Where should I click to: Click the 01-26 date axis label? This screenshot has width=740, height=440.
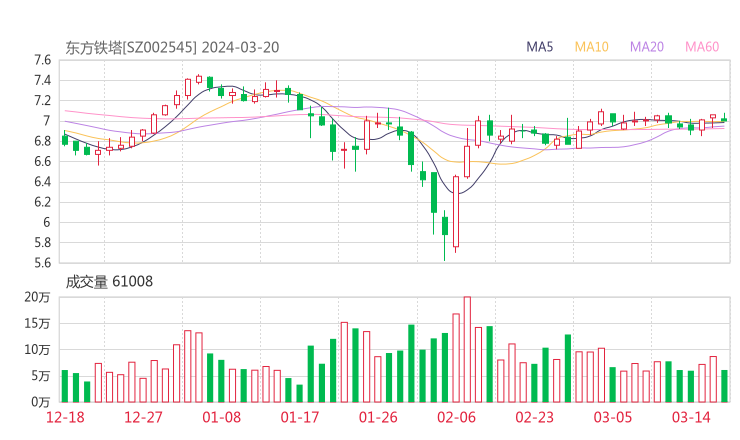[378, 417]
